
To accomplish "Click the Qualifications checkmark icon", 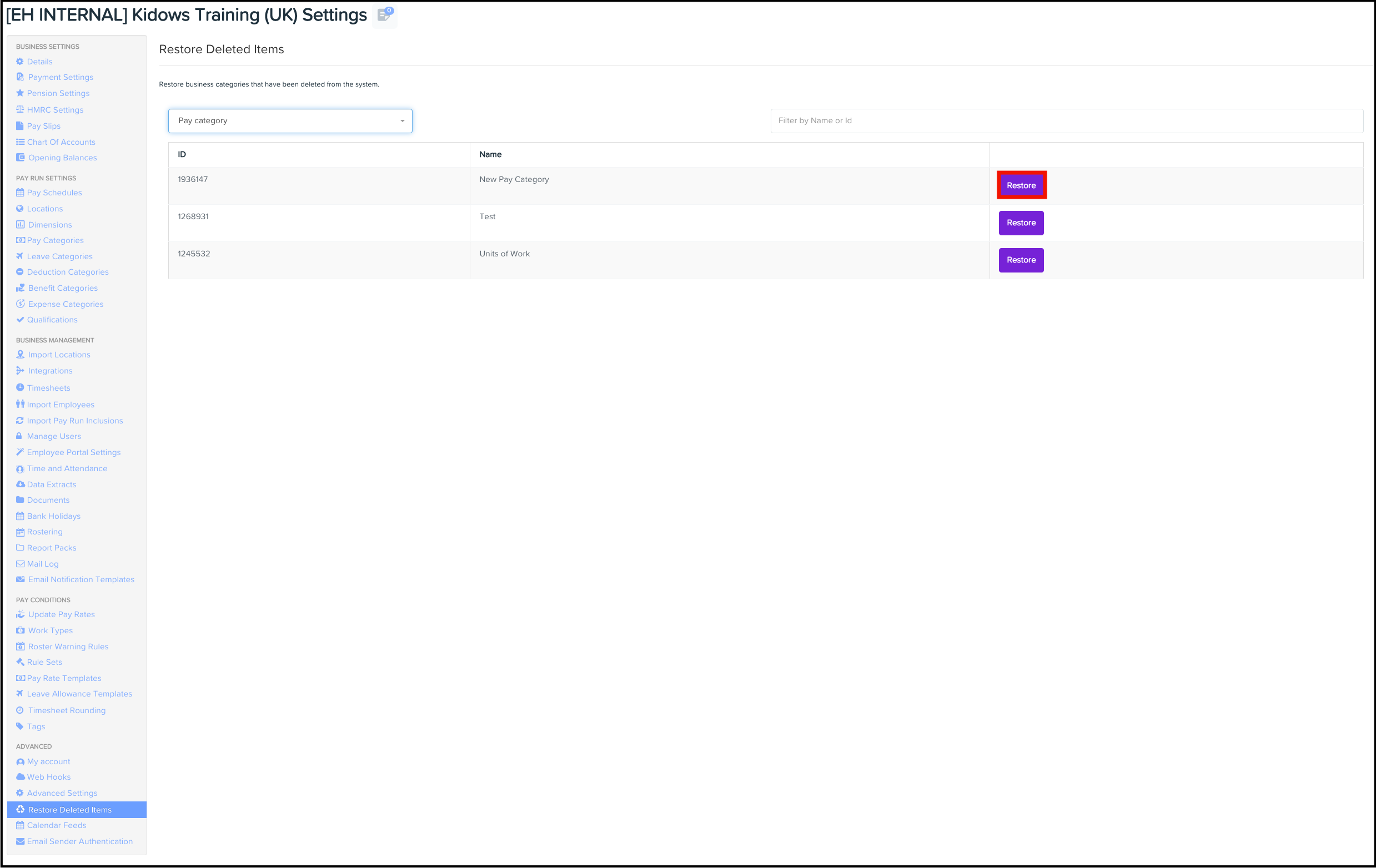I will pos(20,320).
